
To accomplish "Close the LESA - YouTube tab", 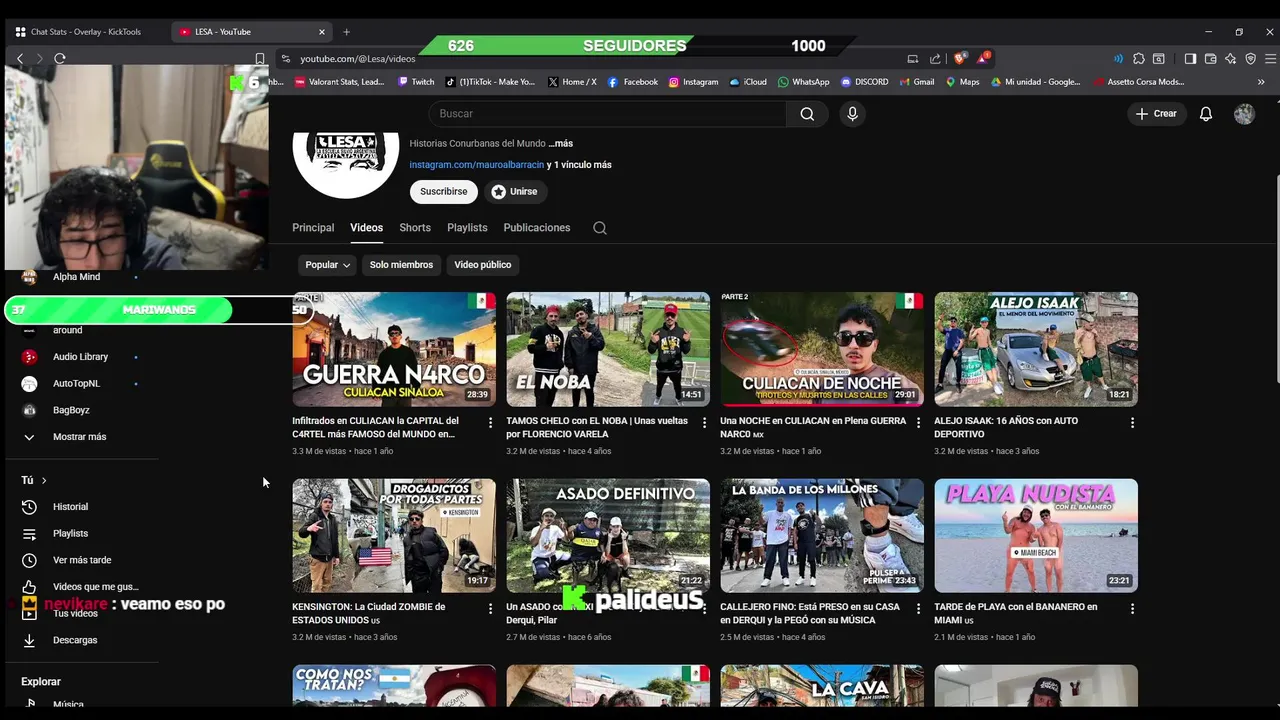I will coord(321,32).
